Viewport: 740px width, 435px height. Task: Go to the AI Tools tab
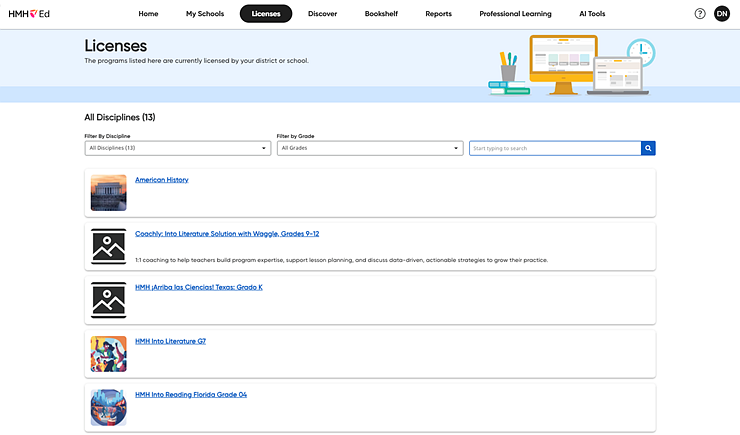tap(592, 14)
